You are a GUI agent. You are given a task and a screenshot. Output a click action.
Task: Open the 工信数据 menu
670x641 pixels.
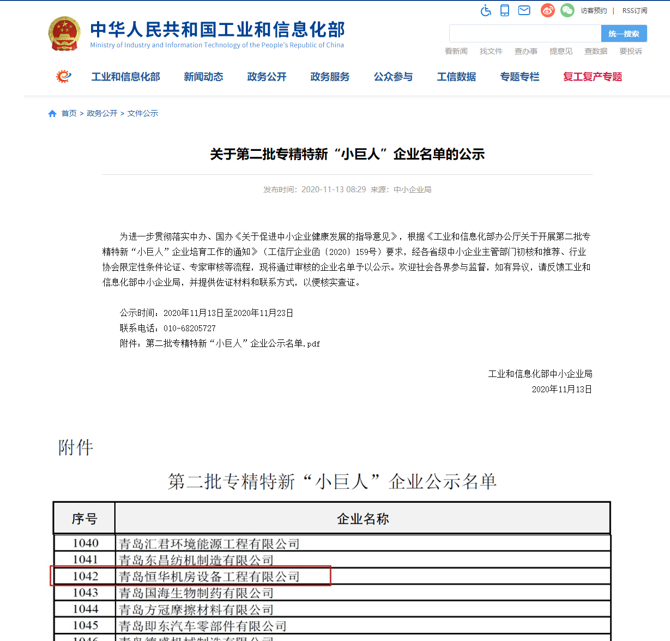(456, 77)
